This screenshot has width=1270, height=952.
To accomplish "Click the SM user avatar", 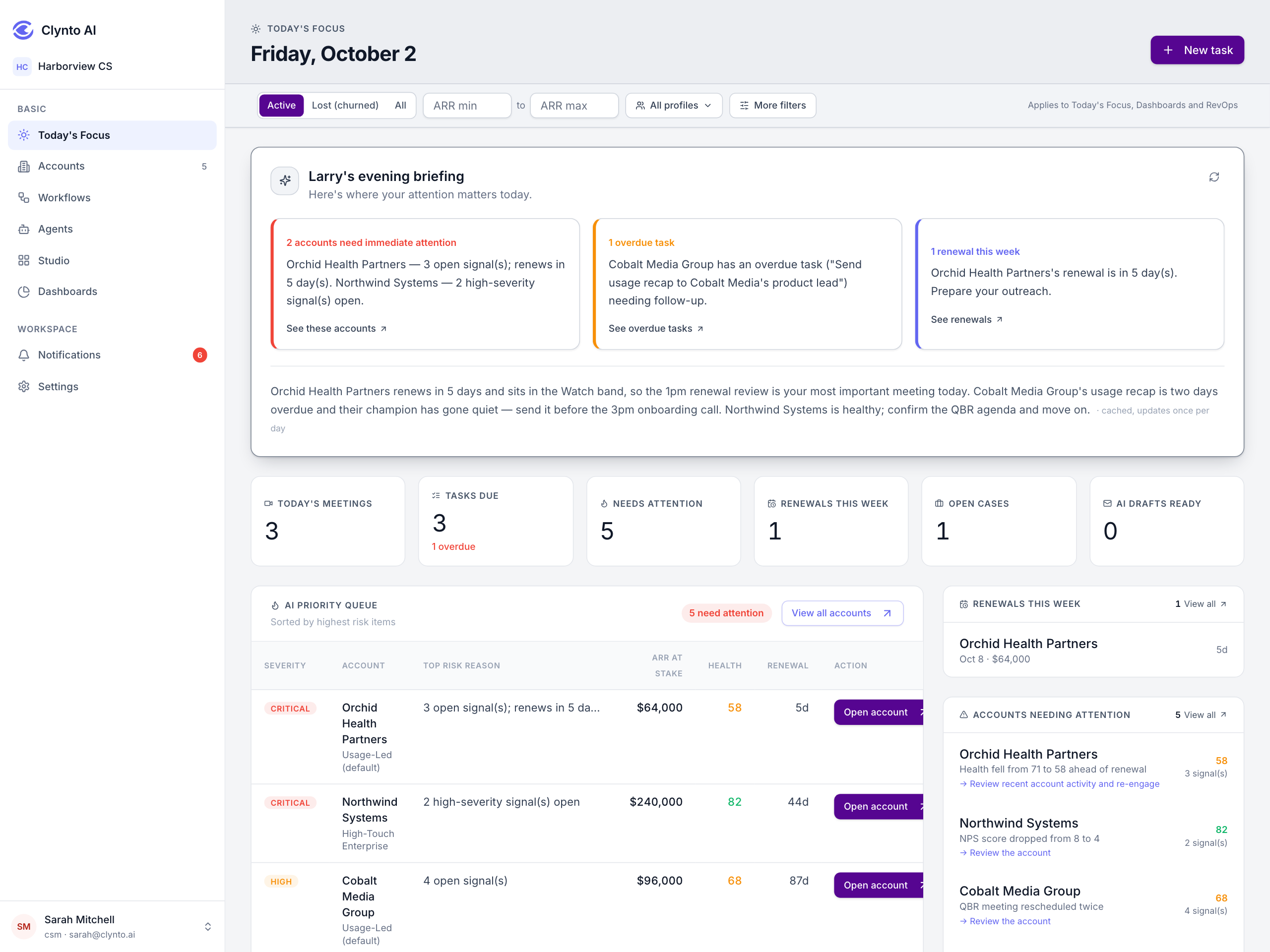I will (23, 927).
